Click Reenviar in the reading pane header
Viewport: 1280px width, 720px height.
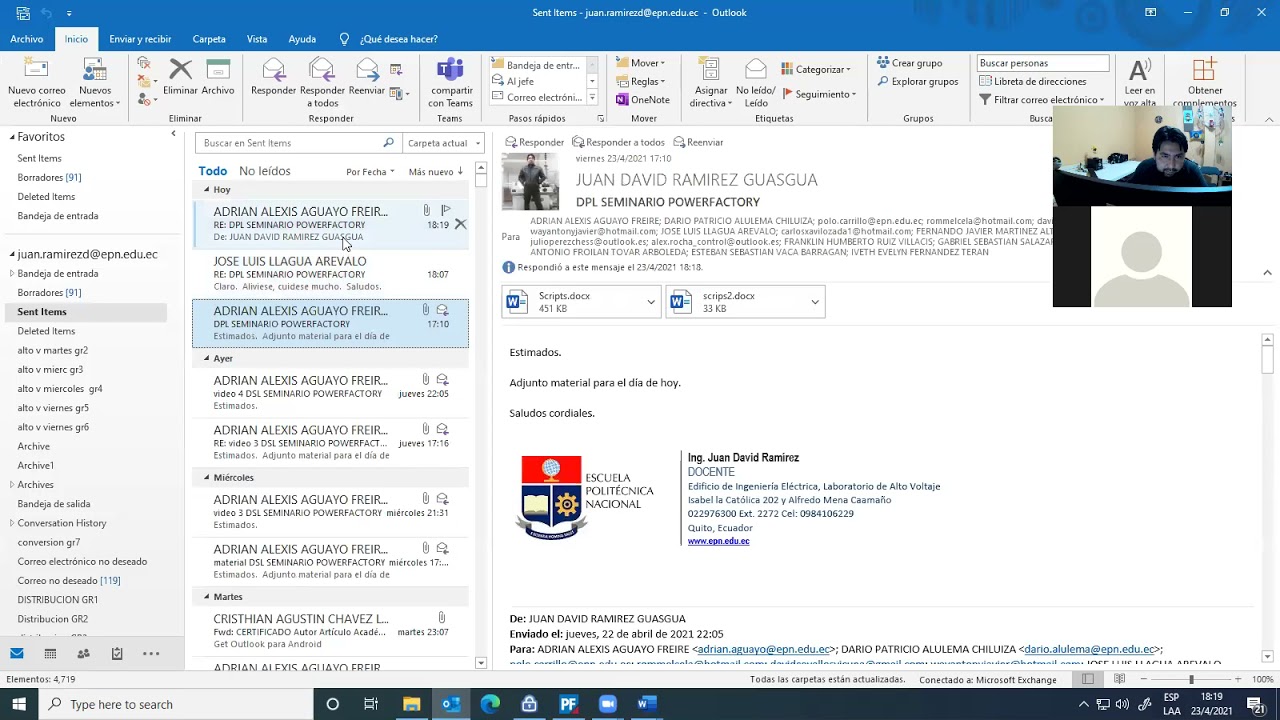[698, 142]
